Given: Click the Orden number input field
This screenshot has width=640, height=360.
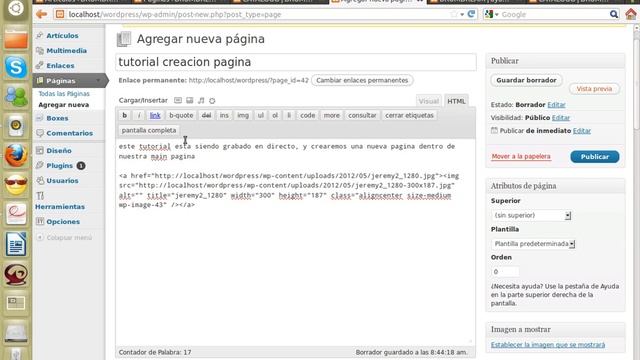Looking at the screenshot, I should 505,272.
